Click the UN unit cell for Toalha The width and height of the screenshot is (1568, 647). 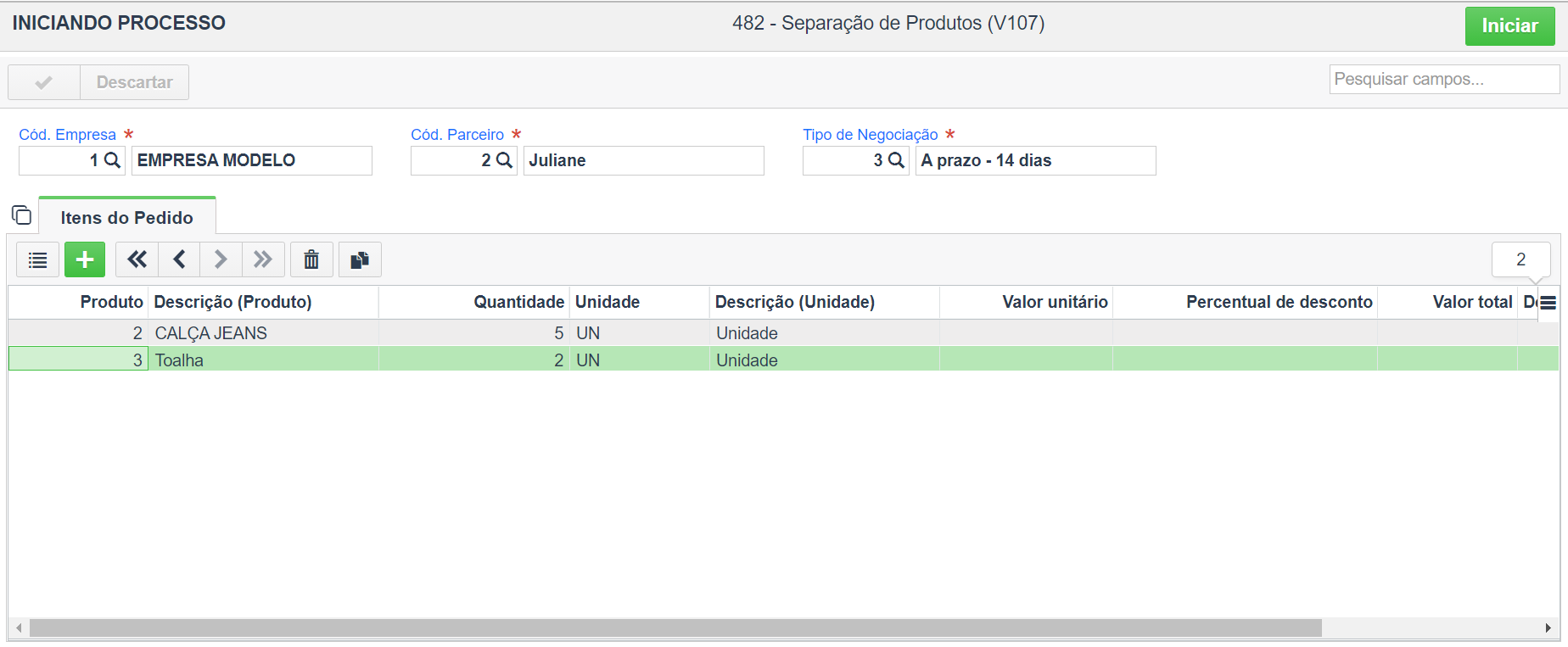coord(640,360)
